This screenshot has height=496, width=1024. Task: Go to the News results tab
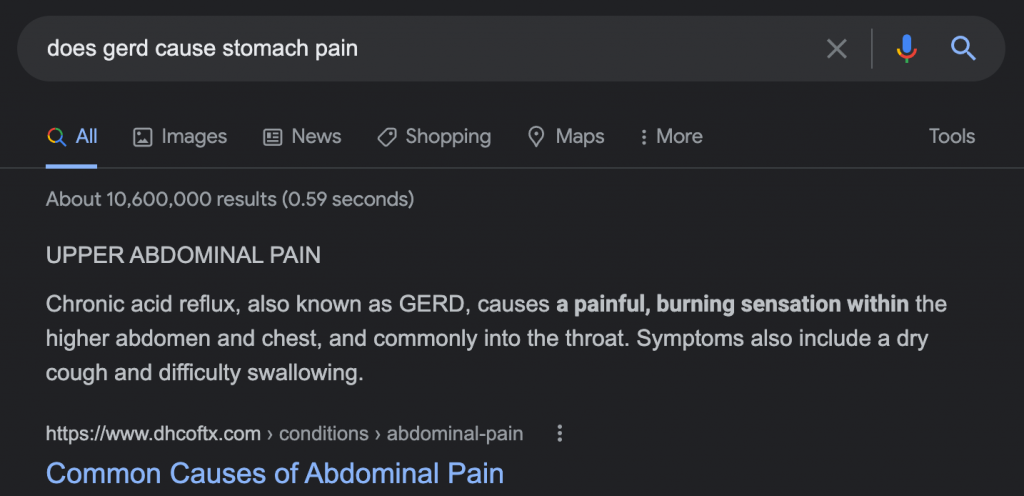point(316,137)
